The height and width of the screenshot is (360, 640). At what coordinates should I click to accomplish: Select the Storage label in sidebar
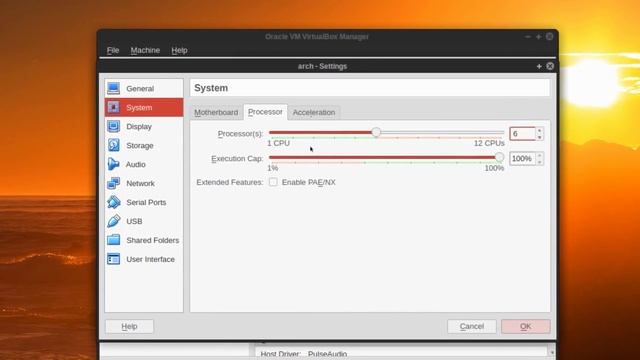[140, 145]
